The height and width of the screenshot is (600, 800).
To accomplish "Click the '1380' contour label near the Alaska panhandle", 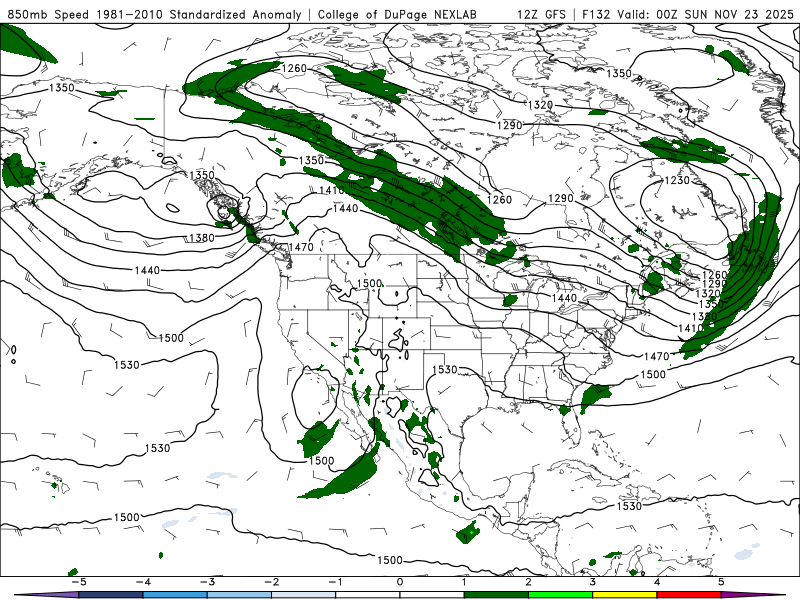I will (x=202, y=238).
